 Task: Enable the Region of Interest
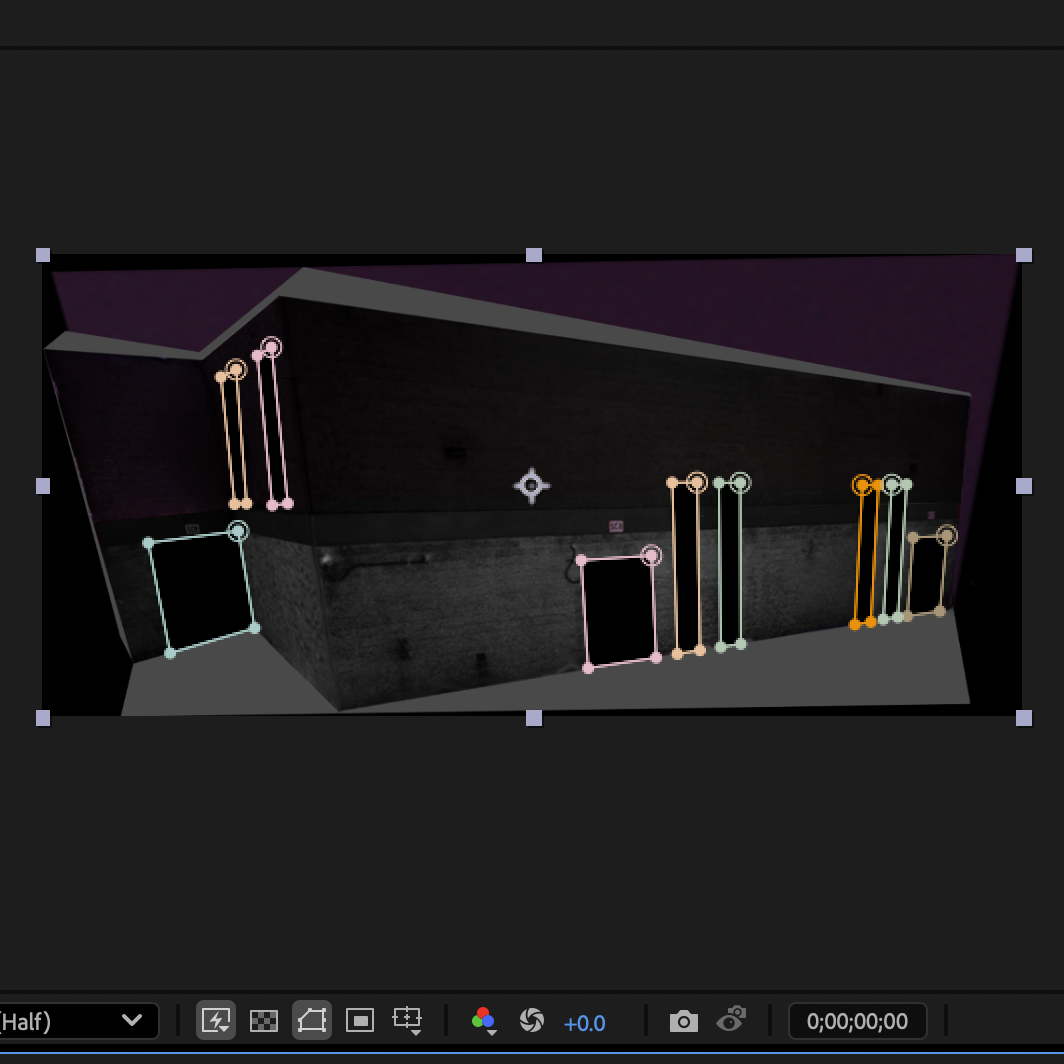pos(359,1020)
